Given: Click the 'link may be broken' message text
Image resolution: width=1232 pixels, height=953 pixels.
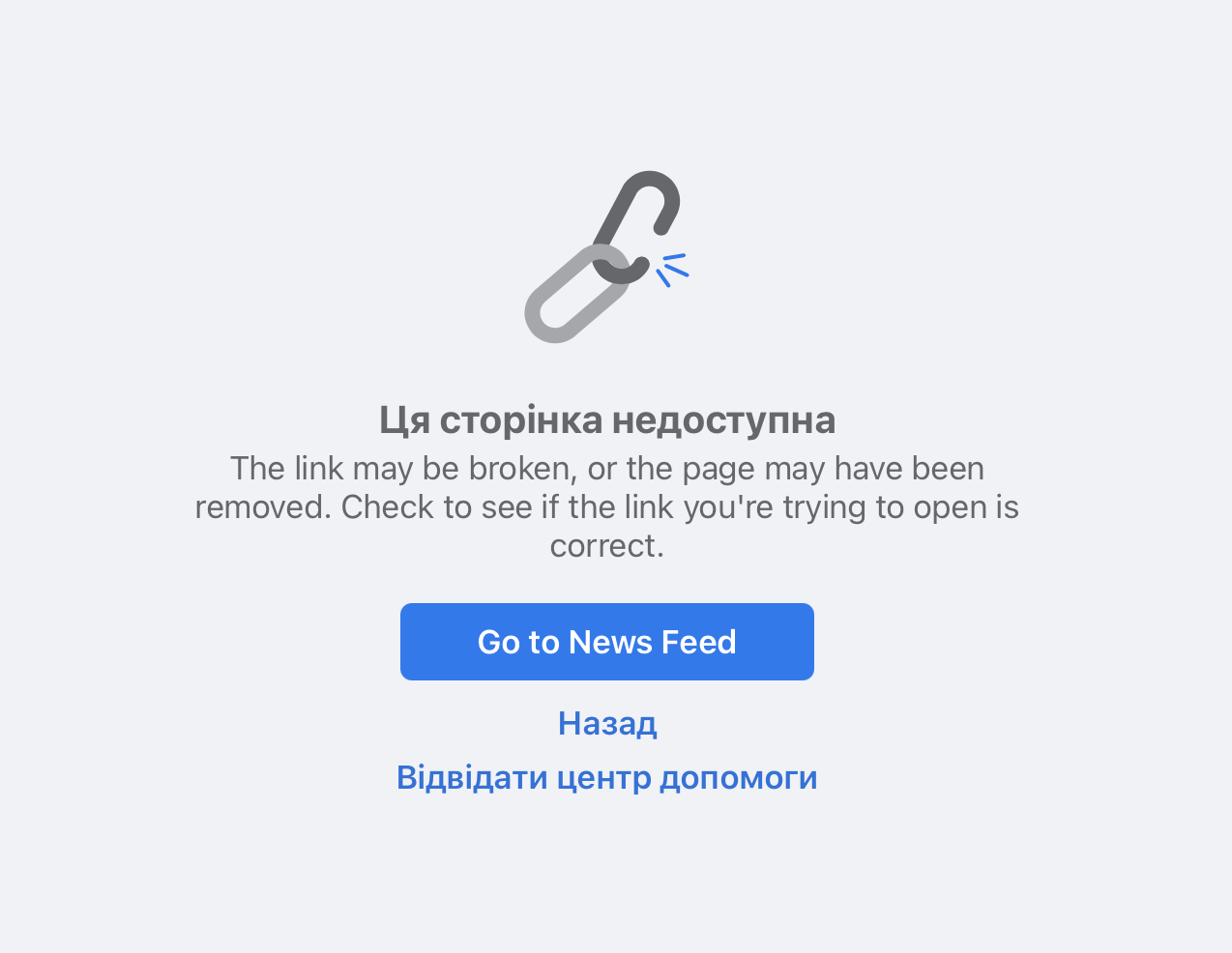Looking at the screenshot, I should tap(607, 506).
